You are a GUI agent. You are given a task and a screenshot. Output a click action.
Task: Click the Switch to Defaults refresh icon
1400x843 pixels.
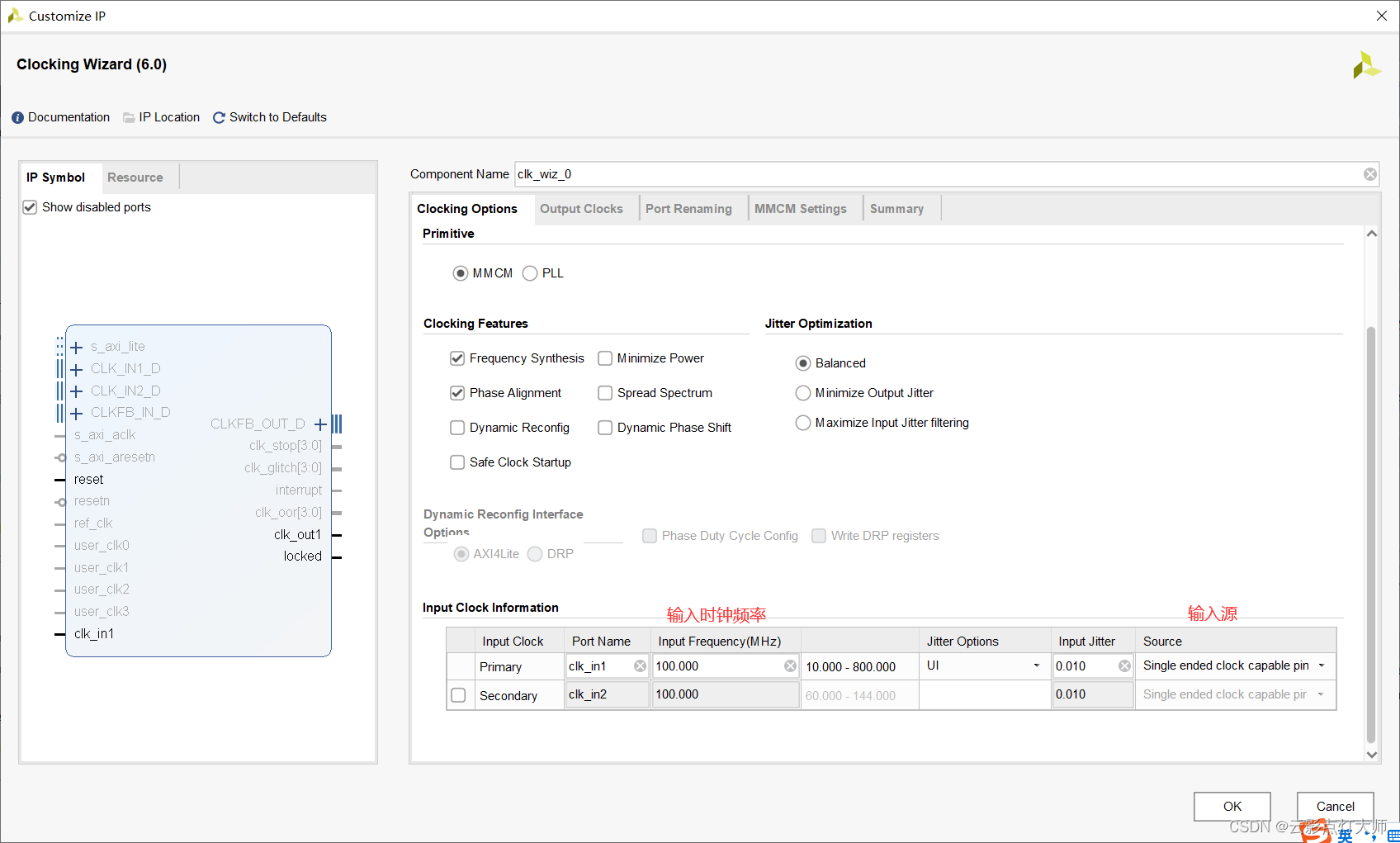click(x=219, y=118)
